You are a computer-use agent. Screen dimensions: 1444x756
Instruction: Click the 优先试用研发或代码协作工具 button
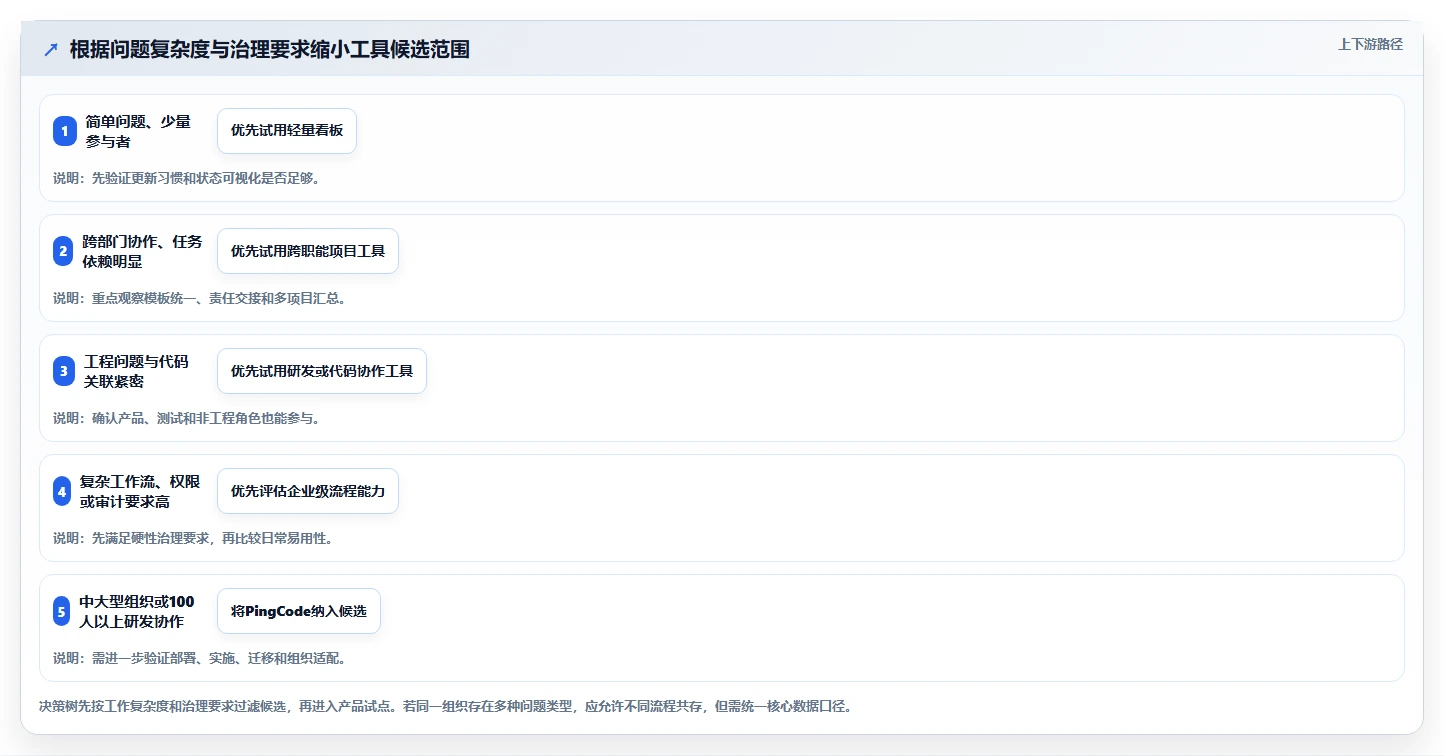(x=322, y=371)
